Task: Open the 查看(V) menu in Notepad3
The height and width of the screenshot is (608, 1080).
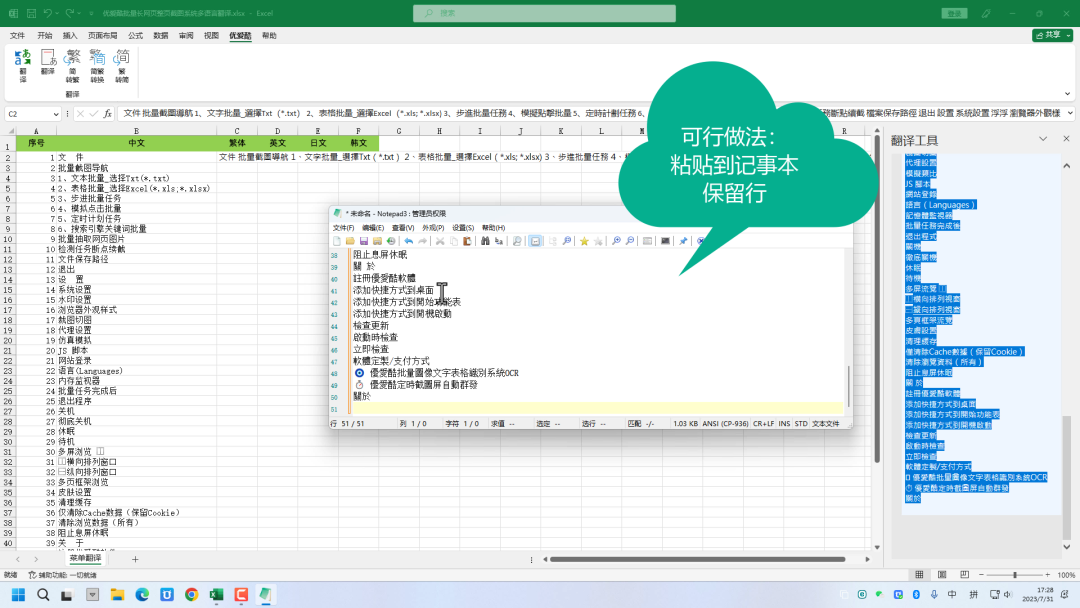Action: 403,228
